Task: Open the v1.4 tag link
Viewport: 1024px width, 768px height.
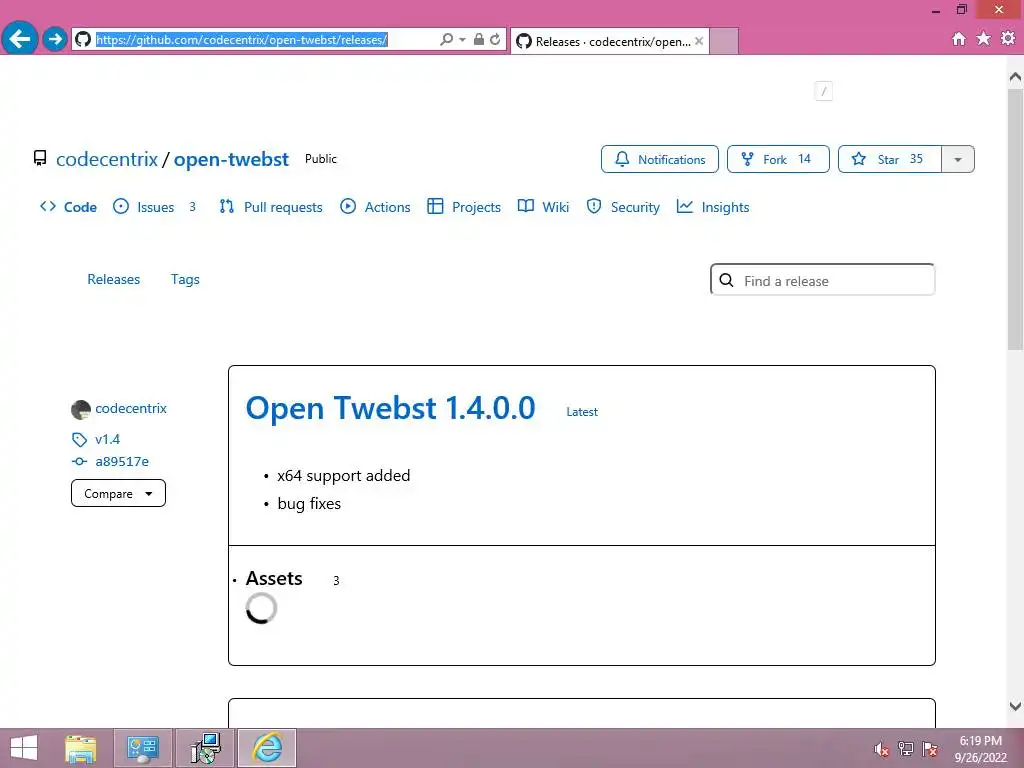Action: [x=108, y=440]
